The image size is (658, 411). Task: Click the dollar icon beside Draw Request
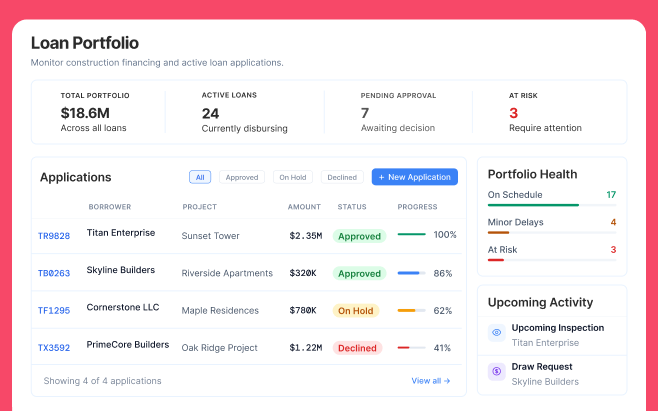[x=496, y=372]
